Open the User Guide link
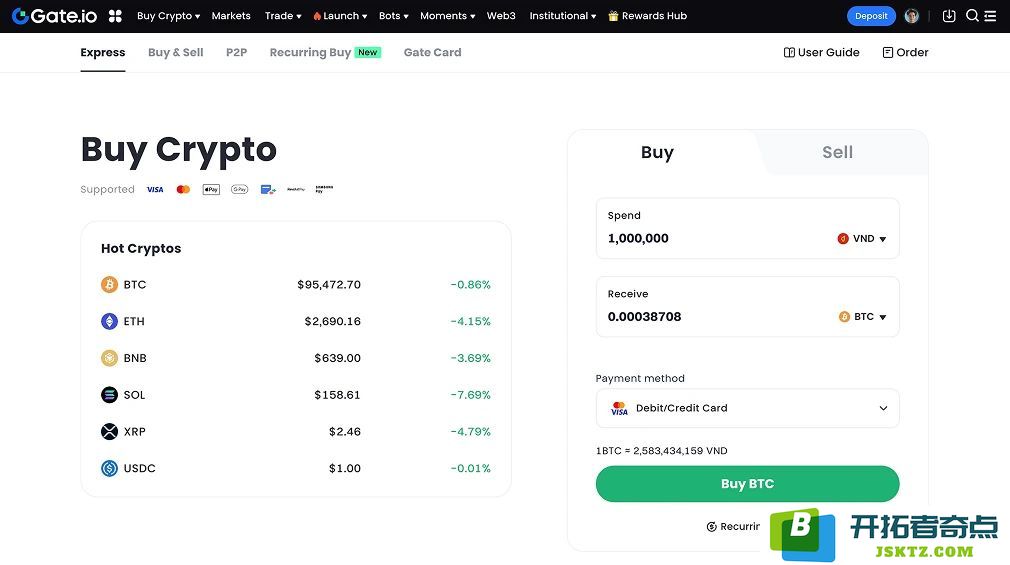The height and width of the screenshot is (565, 1010). point(821,52)
